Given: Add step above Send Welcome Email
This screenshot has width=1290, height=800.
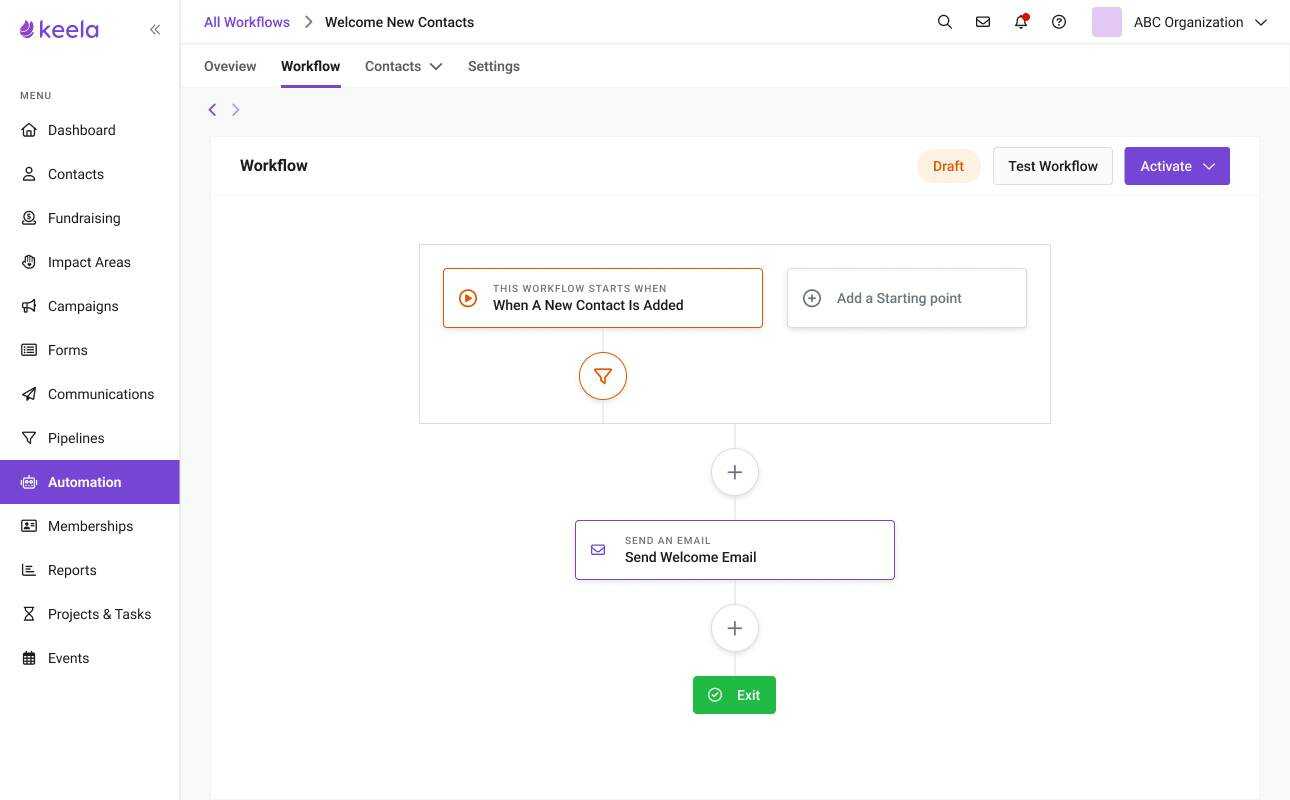Looking at the screenshot, I should coord(735,472).
